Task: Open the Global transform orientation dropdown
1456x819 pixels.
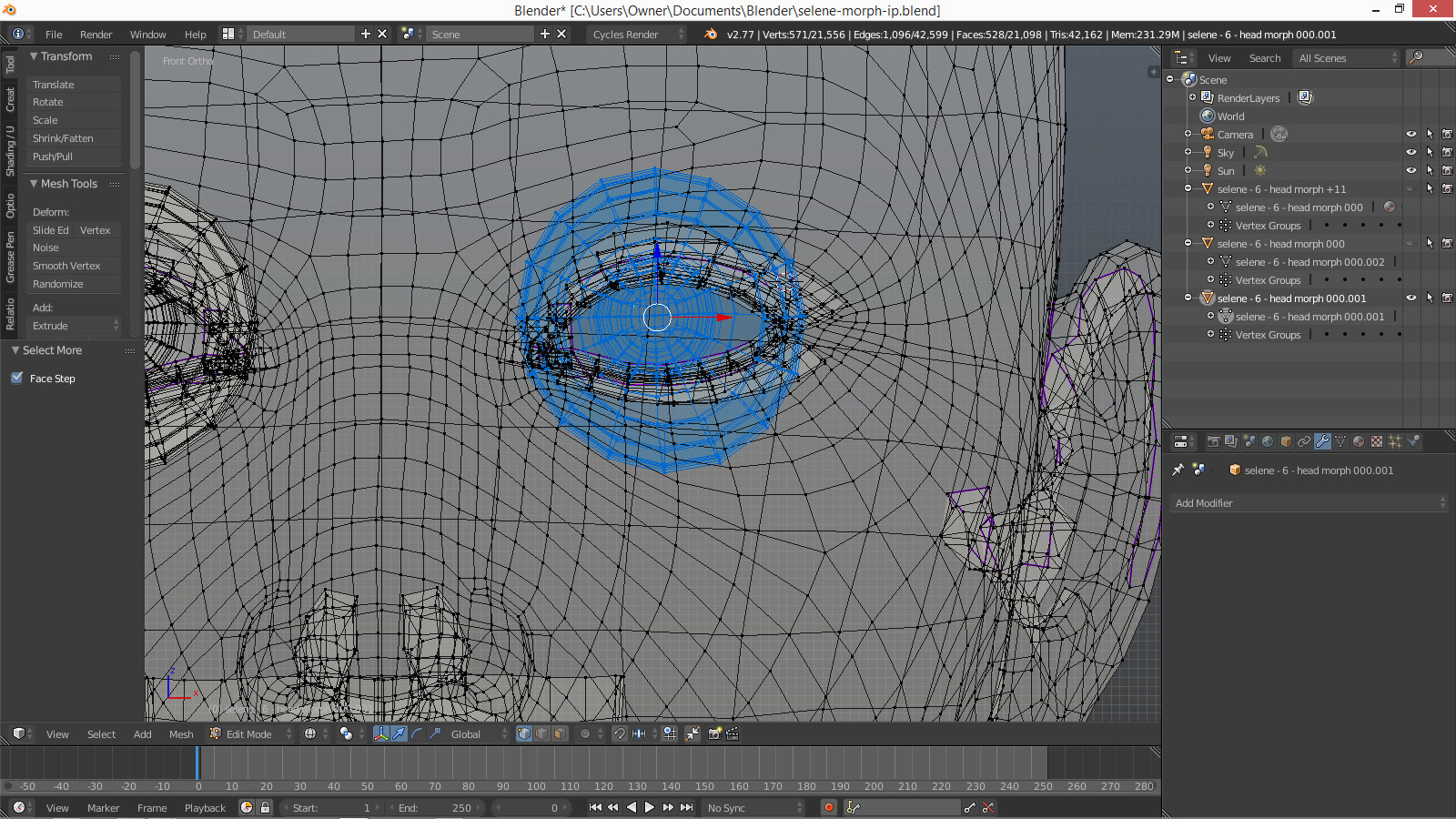Action: [x=479, y=733]
